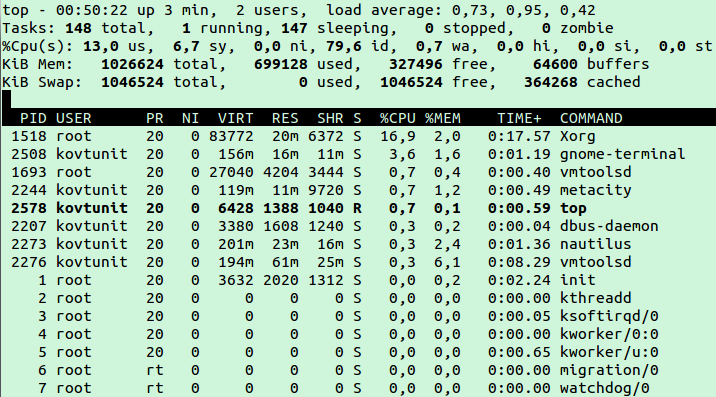
Task: Click the %MEM column header
Action: tap(442, 118)
